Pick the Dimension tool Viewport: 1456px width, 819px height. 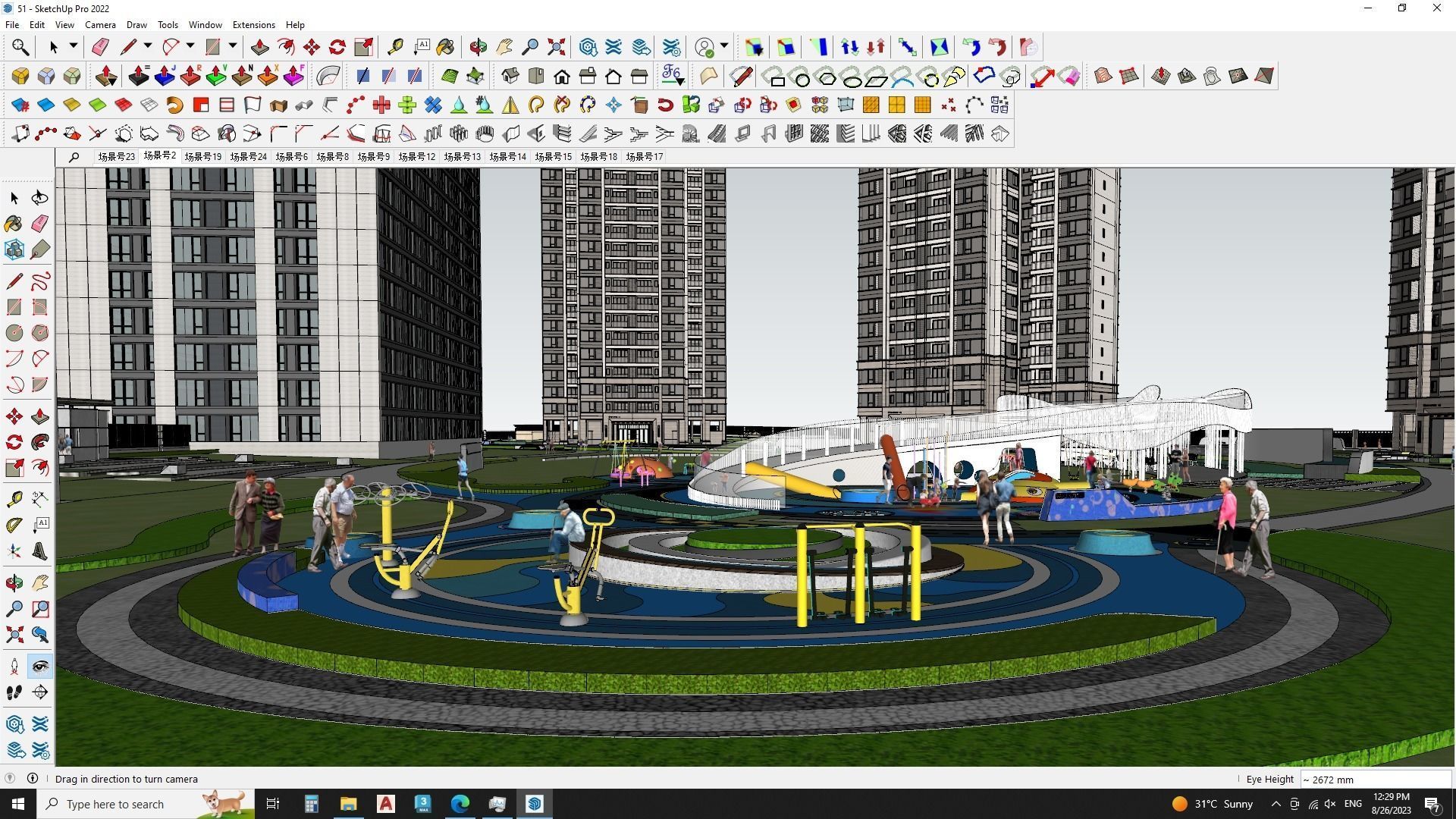pyautogui.click(x=39, y=500)
